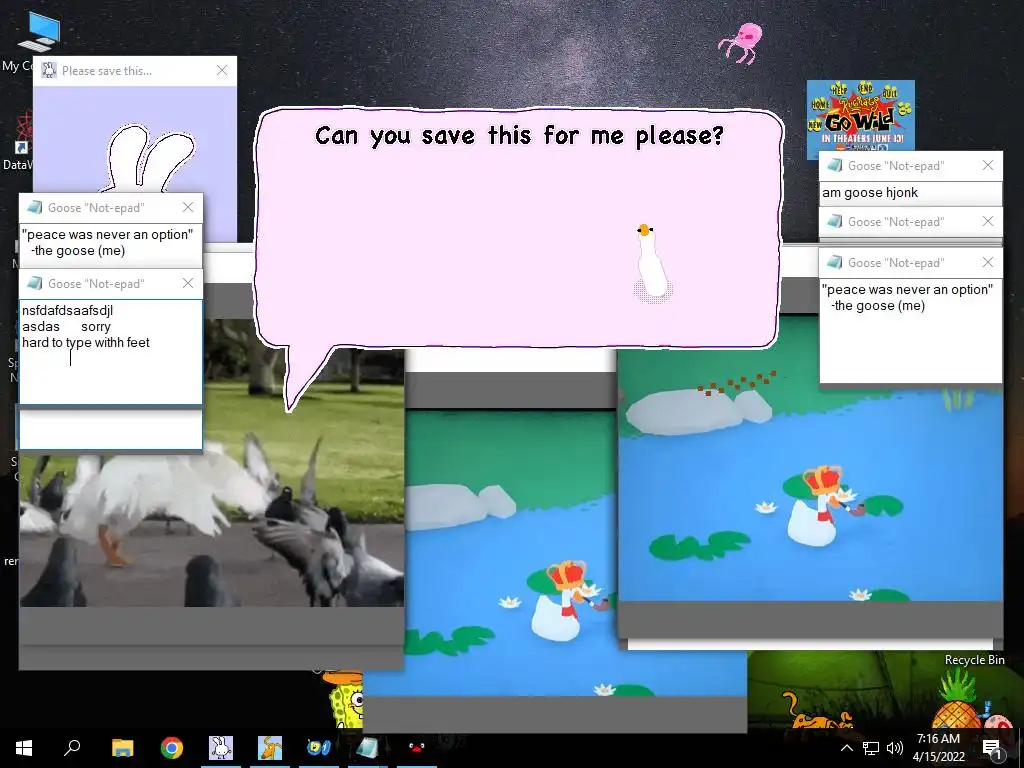Open the 7:16 AM clock and calendar
Viewport: 1024px width, 768px height.
938,747
